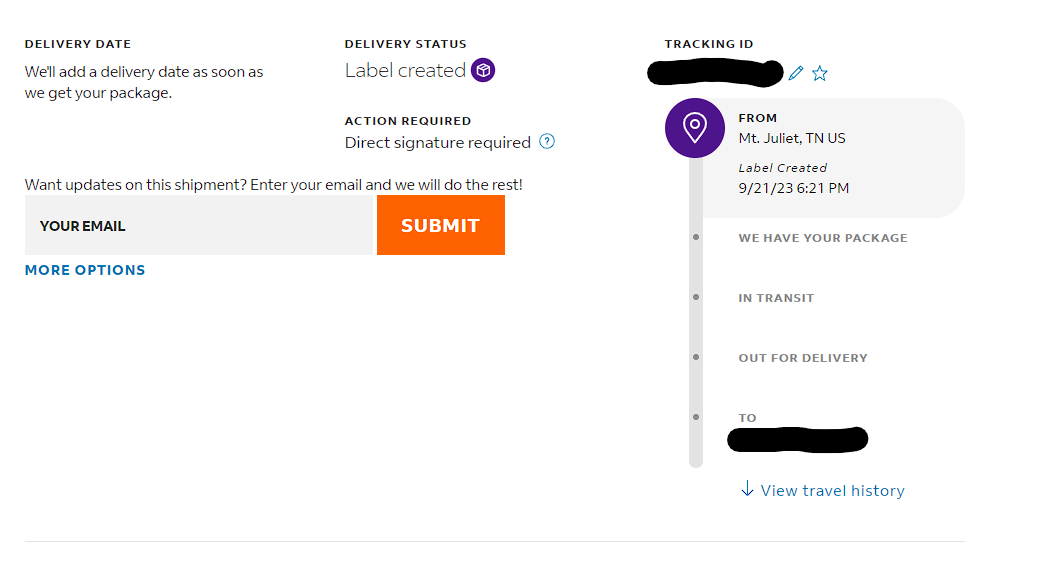1037x582 pixels.
Task: Open the question mark help for signature requirement
Action: click(547, 141)
